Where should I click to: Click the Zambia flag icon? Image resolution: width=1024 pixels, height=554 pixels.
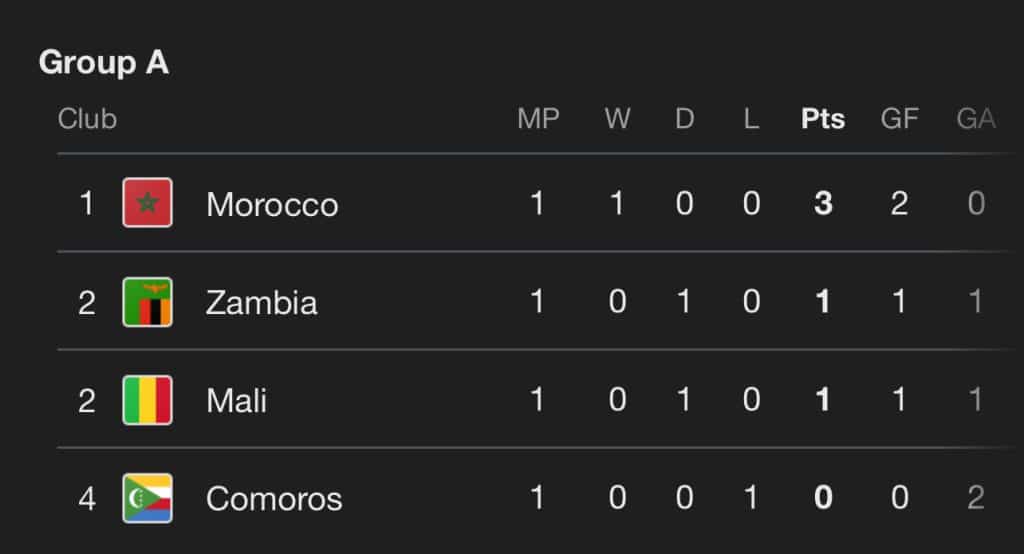pyautogui.click(x=147, y=302)
